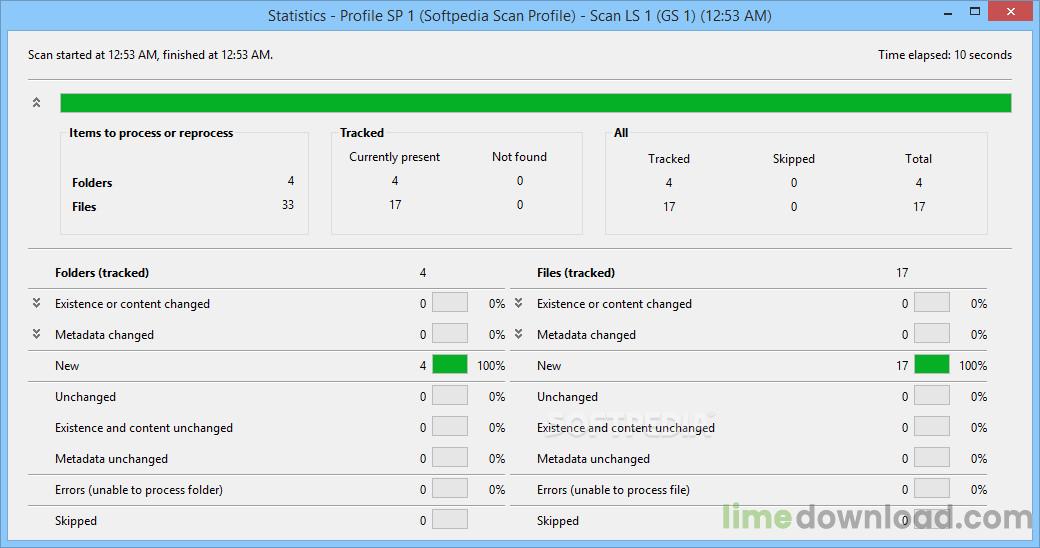The width and height of the screenshot is (1040, 548).
Task: Minimize the Statistics window
Action: (x=948, y=12)
